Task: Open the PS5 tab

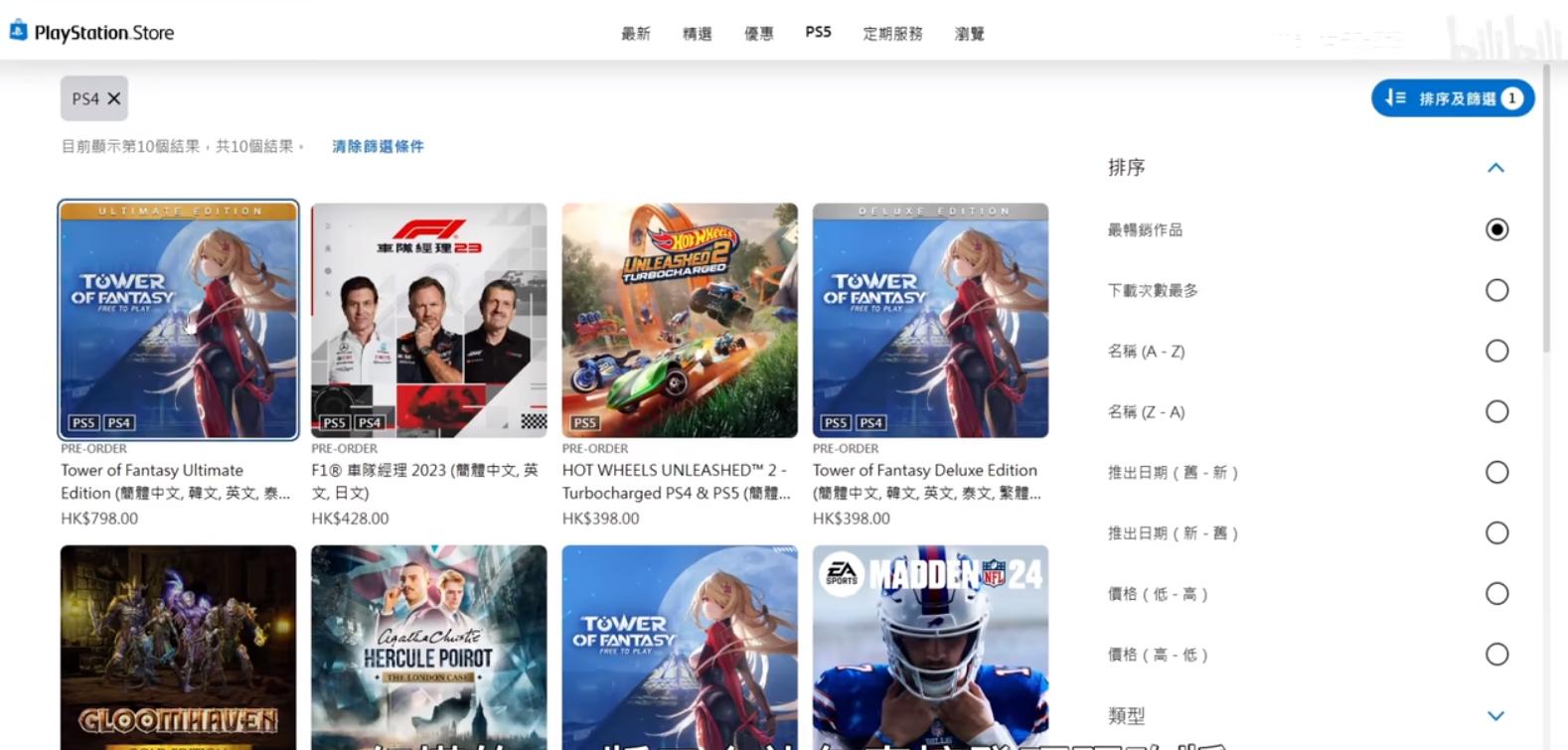Action: (818, 33)
